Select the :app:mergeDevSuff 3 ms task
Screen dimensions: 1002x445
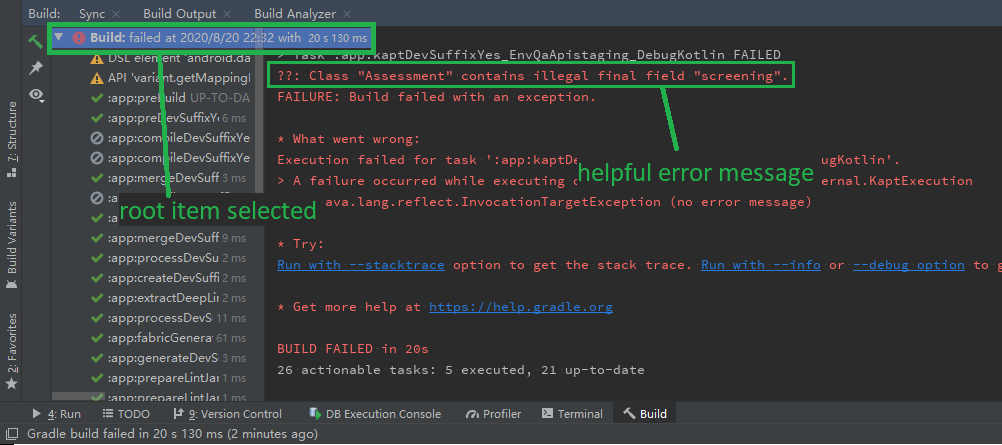[171, 178]
